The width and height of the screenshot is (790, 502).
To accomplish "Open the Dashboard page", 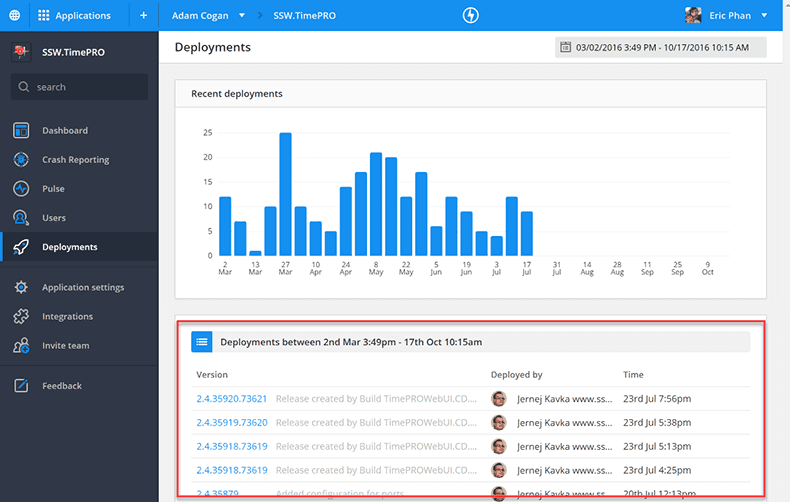I will 64,131.
